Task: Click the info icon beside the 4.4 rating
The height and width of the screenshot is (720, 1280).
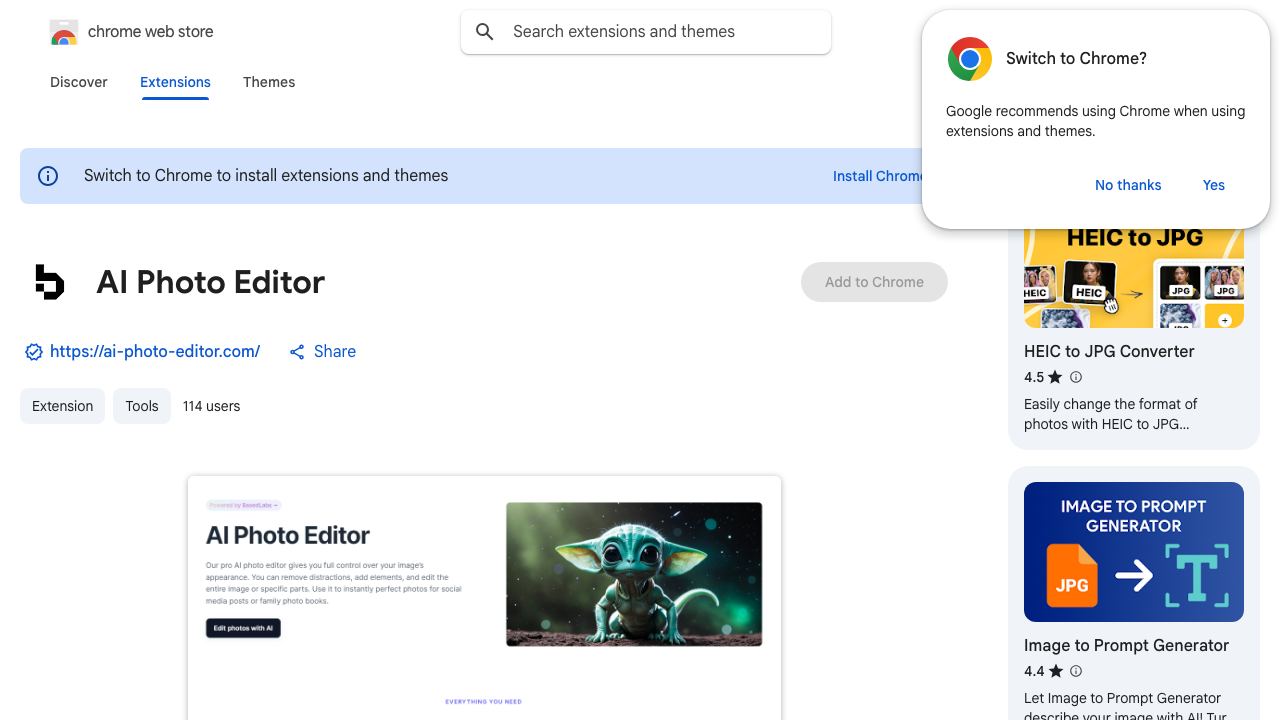Action: coord(1076,671)
